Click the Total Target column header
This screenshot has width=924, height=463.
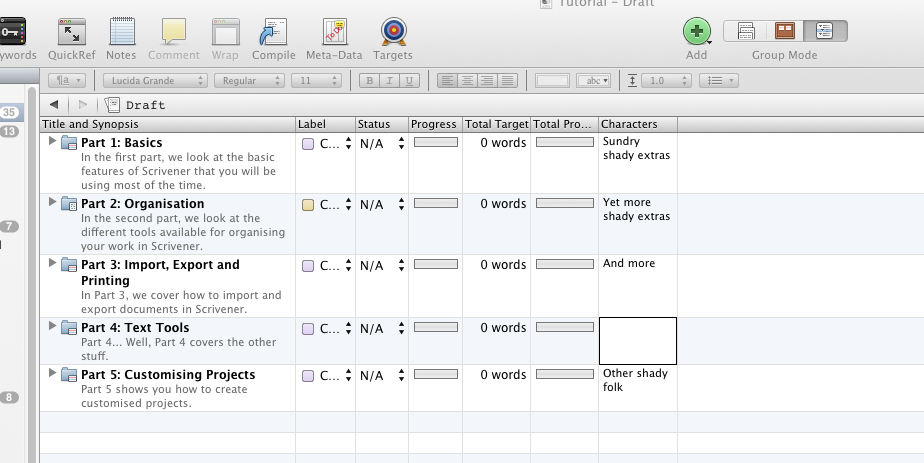coord(497,124)
